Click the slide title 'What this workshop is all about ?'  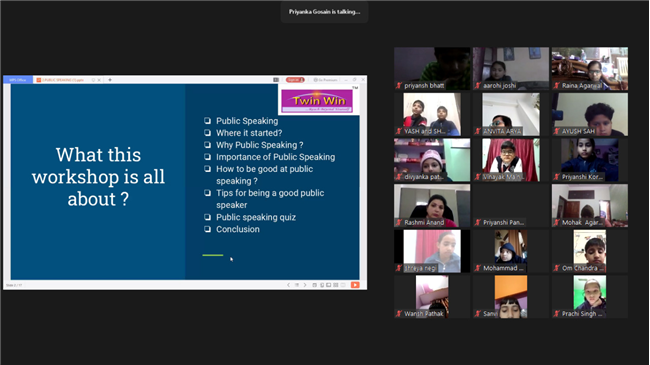(98, 177)
